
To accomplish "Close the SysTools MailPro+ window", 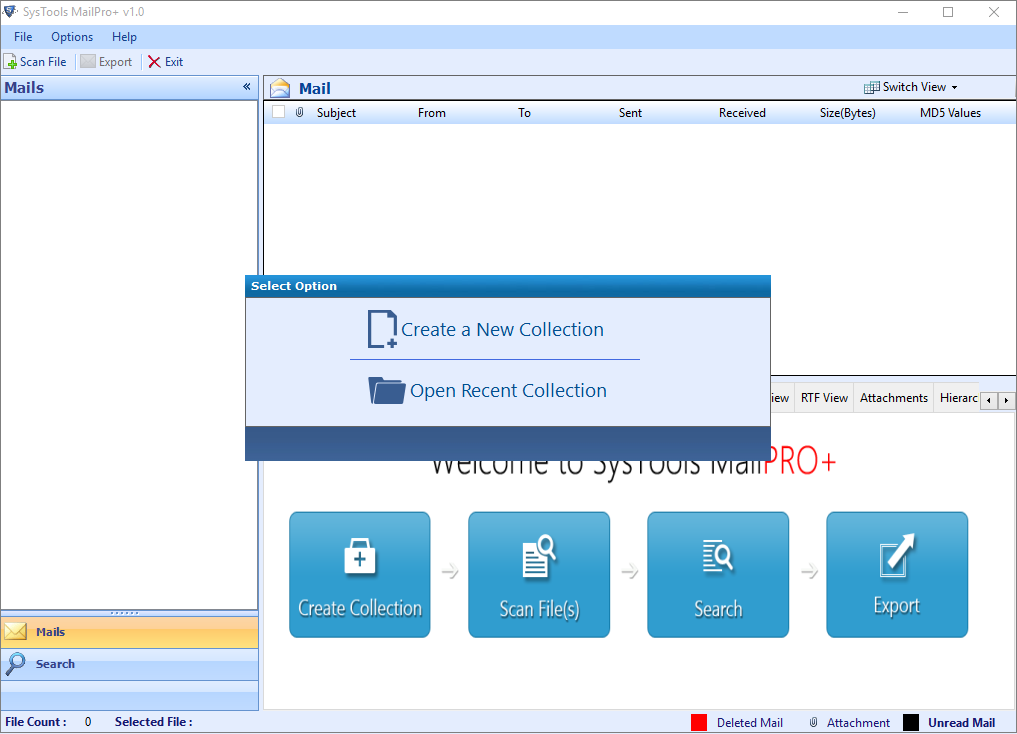I will coord(994,12).
